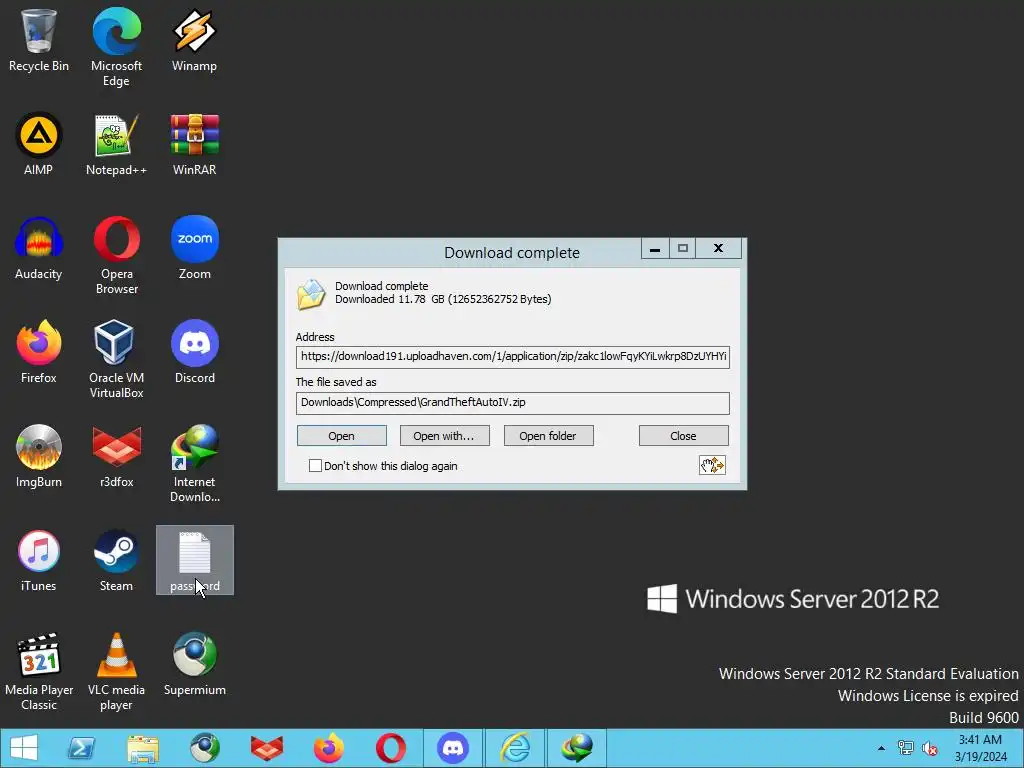Click the download folder icon in the dialog
Viewport: 1024px width, 768px height.
point(311,294)
